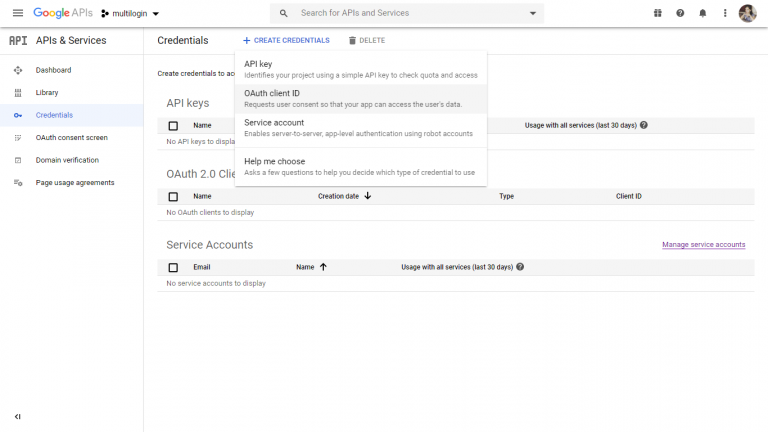Click the API logo icon in sidebar header
Image resolution: width=768 pixels, height=432 pixels.
tap(18, 40)
